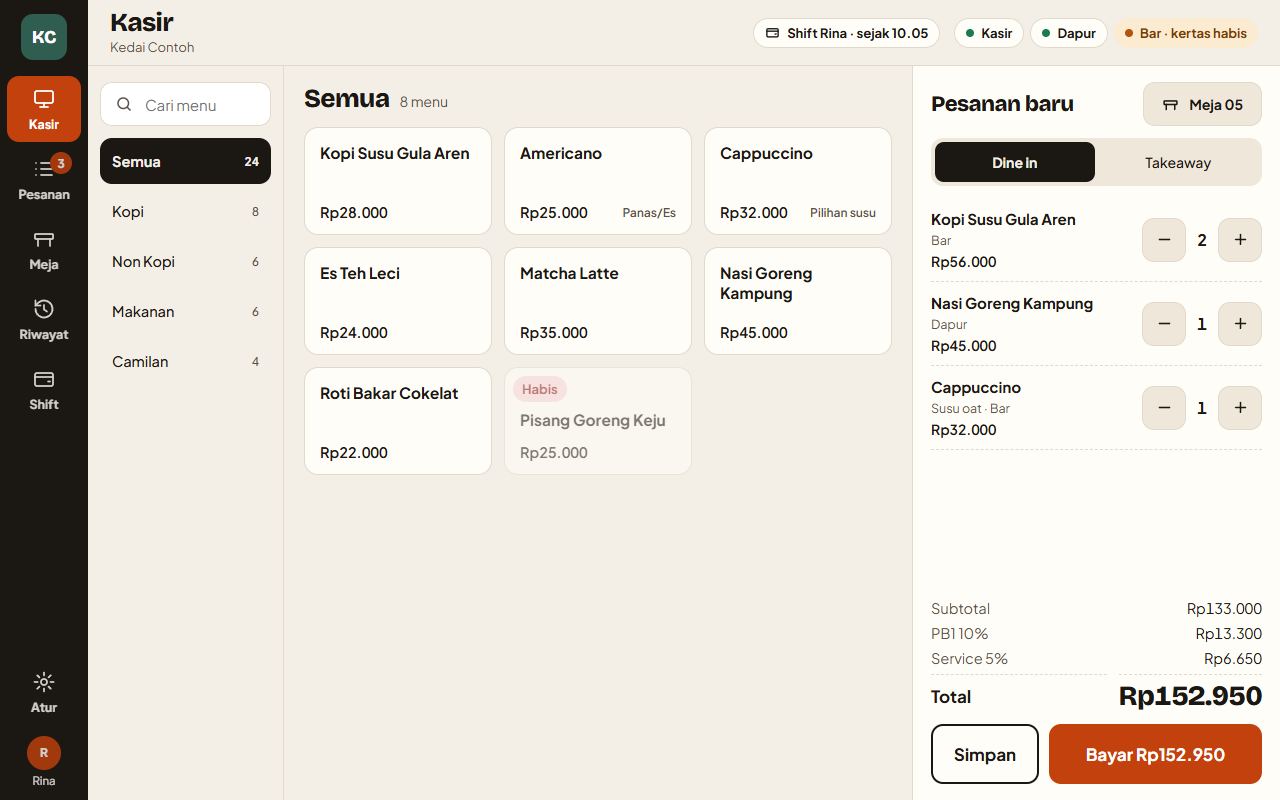Add Cappuccino menu card to order
1280x800 pixels.
click(798, 181)
